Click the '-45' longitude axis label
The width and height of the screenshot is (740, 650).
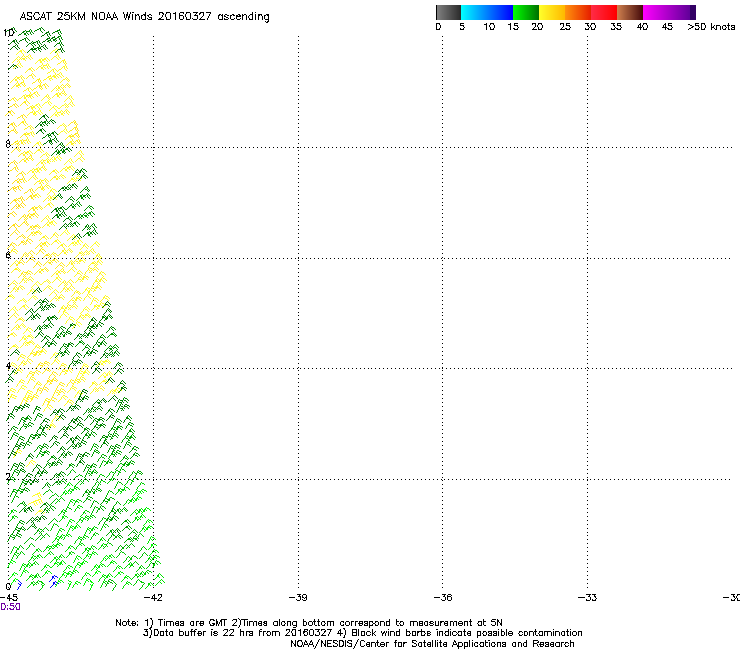(x=9, y=598)
